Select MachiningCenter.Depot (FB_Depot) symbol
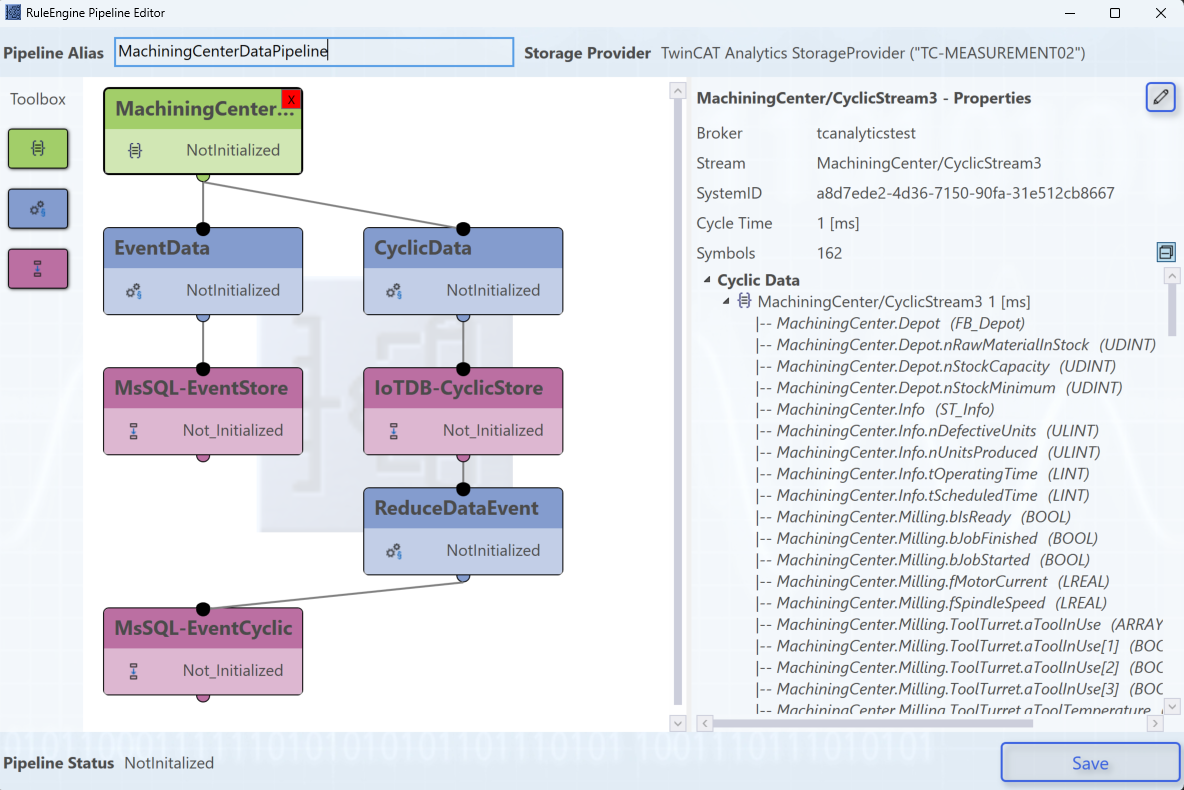This screenshot has height=790, width=1184. pyautogui.click(x=900, y=323)
